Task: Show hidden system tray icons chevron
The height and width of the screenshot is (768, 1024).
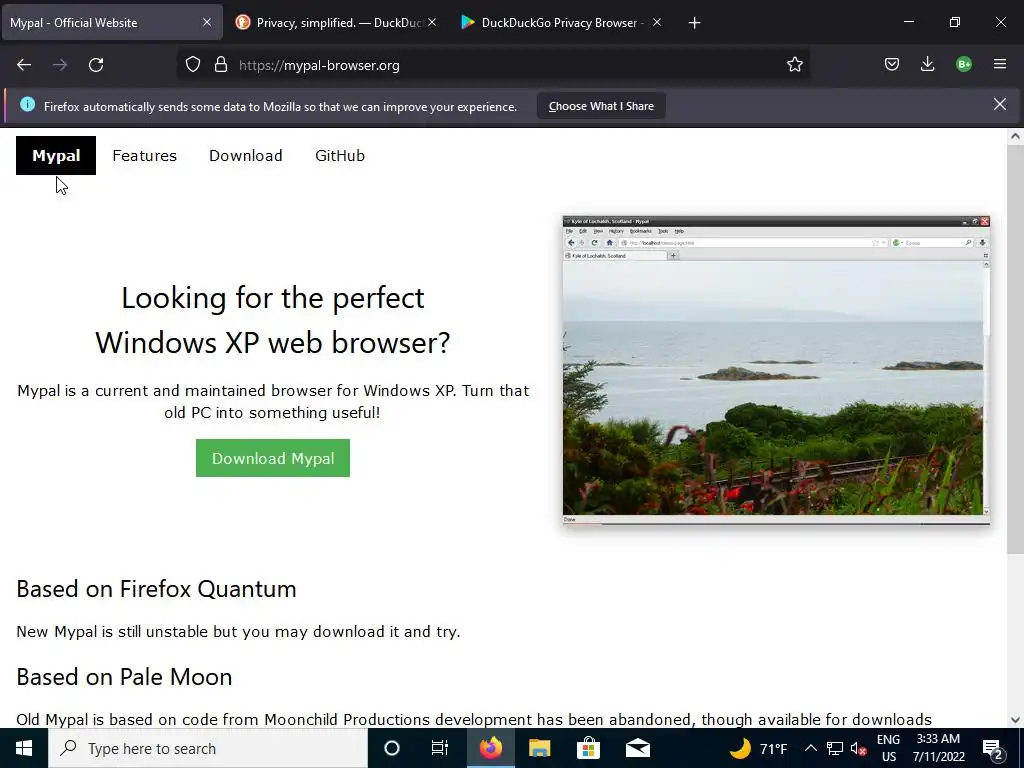Action: point(810,748)
